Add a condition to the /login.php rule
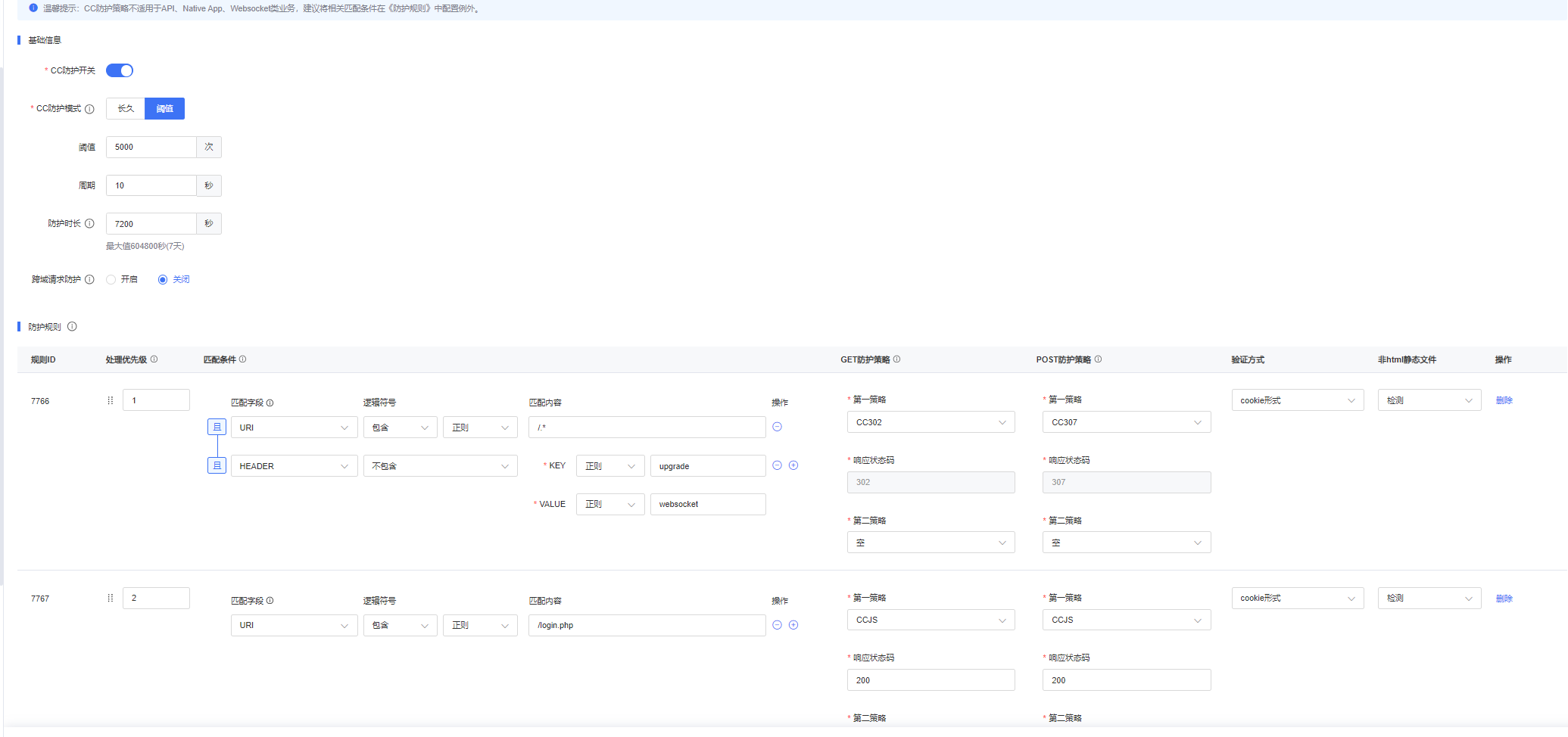 point(793,625)
